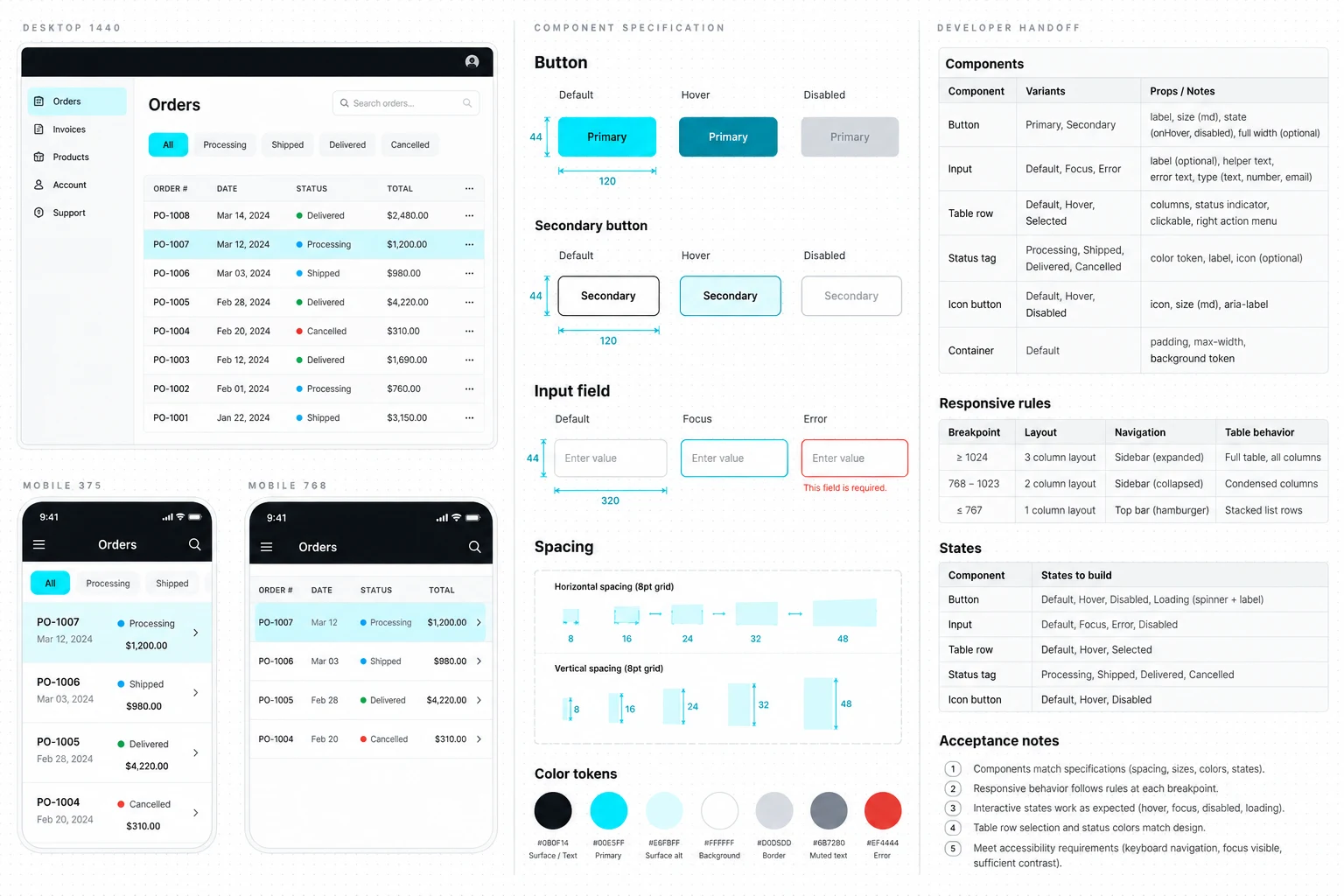This screenshot has height=896, width=1344.
Task: Click the hover-state Primary button sample
Action: click(728, 137)
